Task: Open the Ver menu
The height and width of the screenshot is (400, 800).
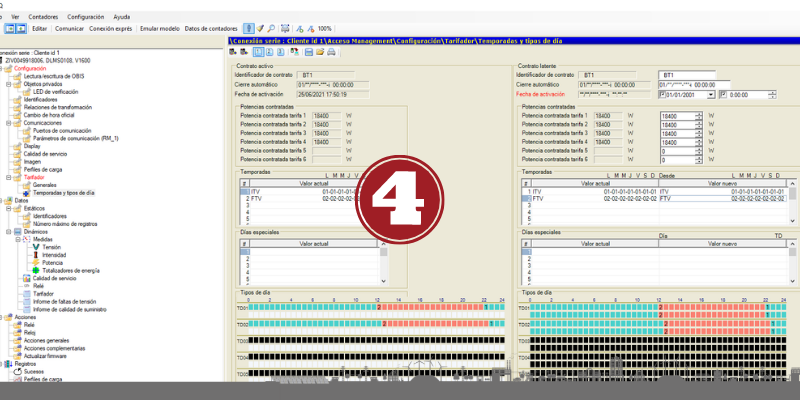Action: (x=15, y=17)
